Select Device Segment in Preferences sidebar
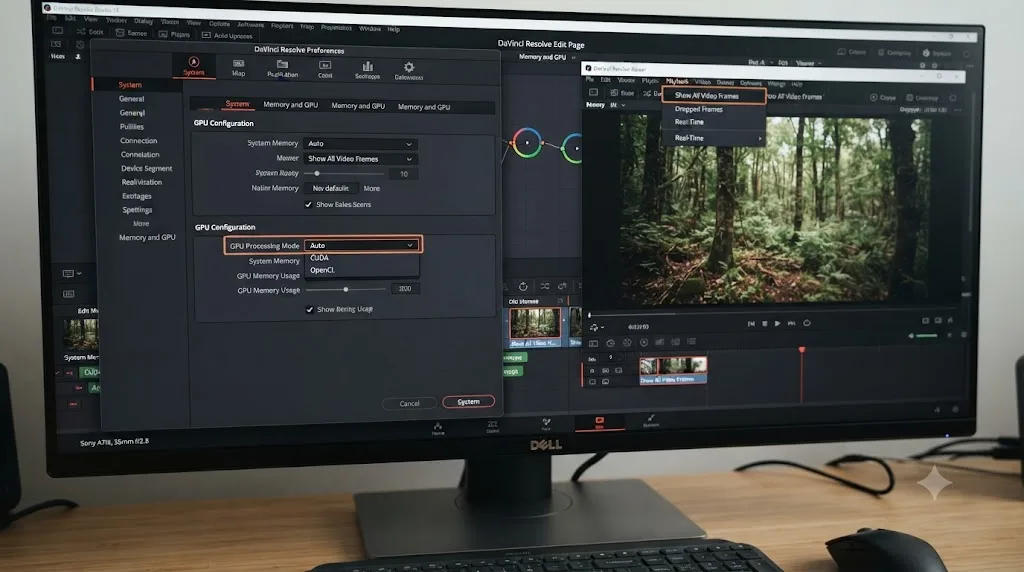Image resolution: width=1024 pixels, height=572 pixels. click(146, 168)
